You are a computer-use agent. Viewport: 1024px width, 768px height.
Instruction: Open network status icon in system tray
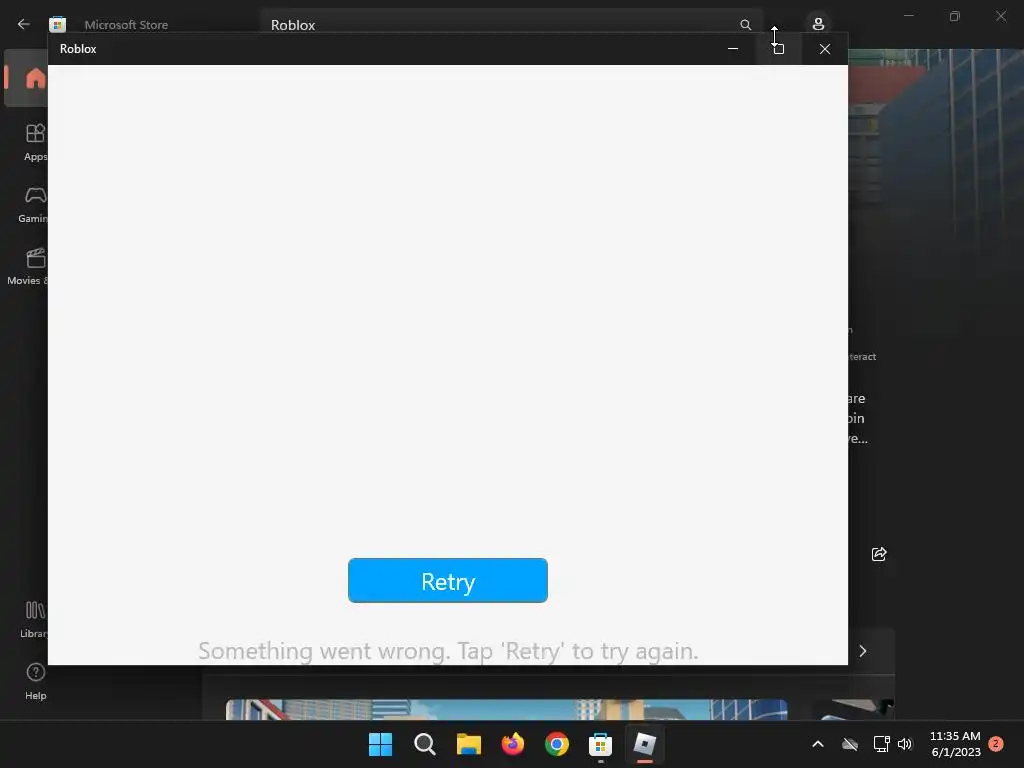[881, 744]
